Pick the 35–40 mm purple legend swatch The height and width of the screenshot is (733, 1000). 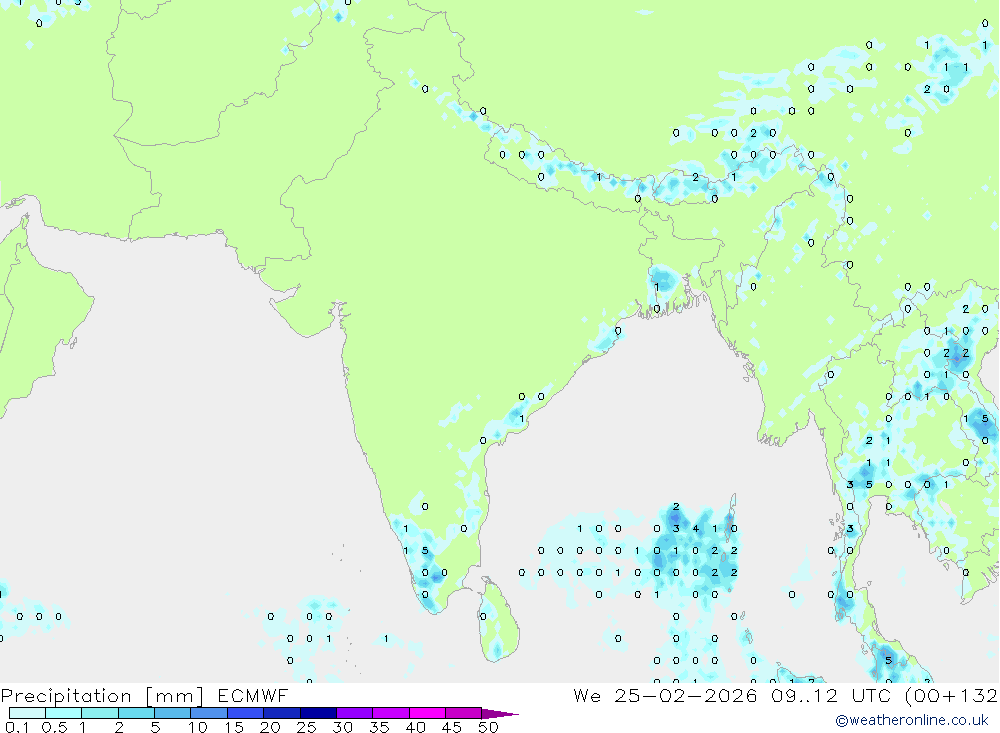391,713
